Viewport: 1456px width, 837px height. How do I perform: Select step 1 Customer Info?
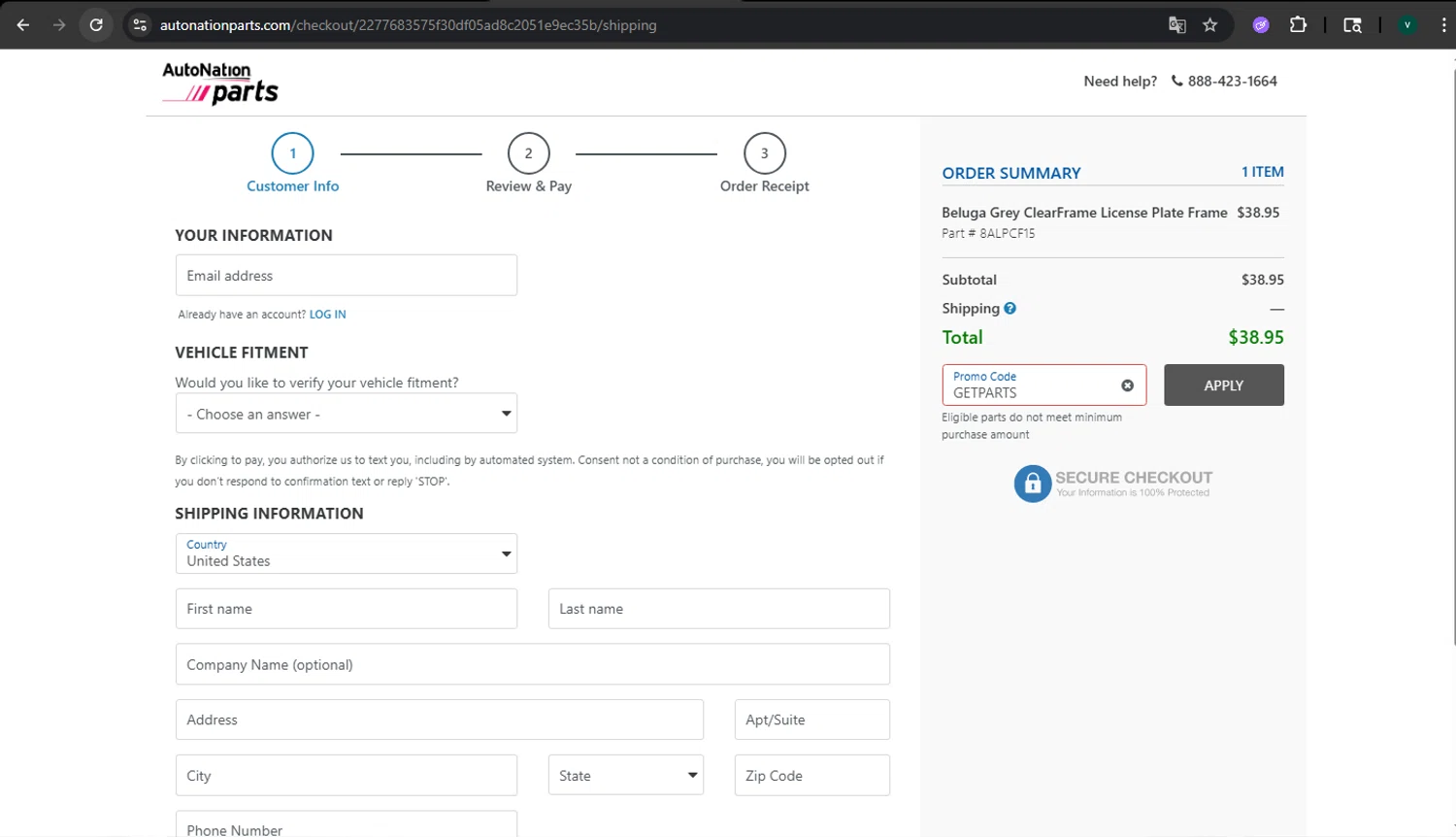point(293,163)
